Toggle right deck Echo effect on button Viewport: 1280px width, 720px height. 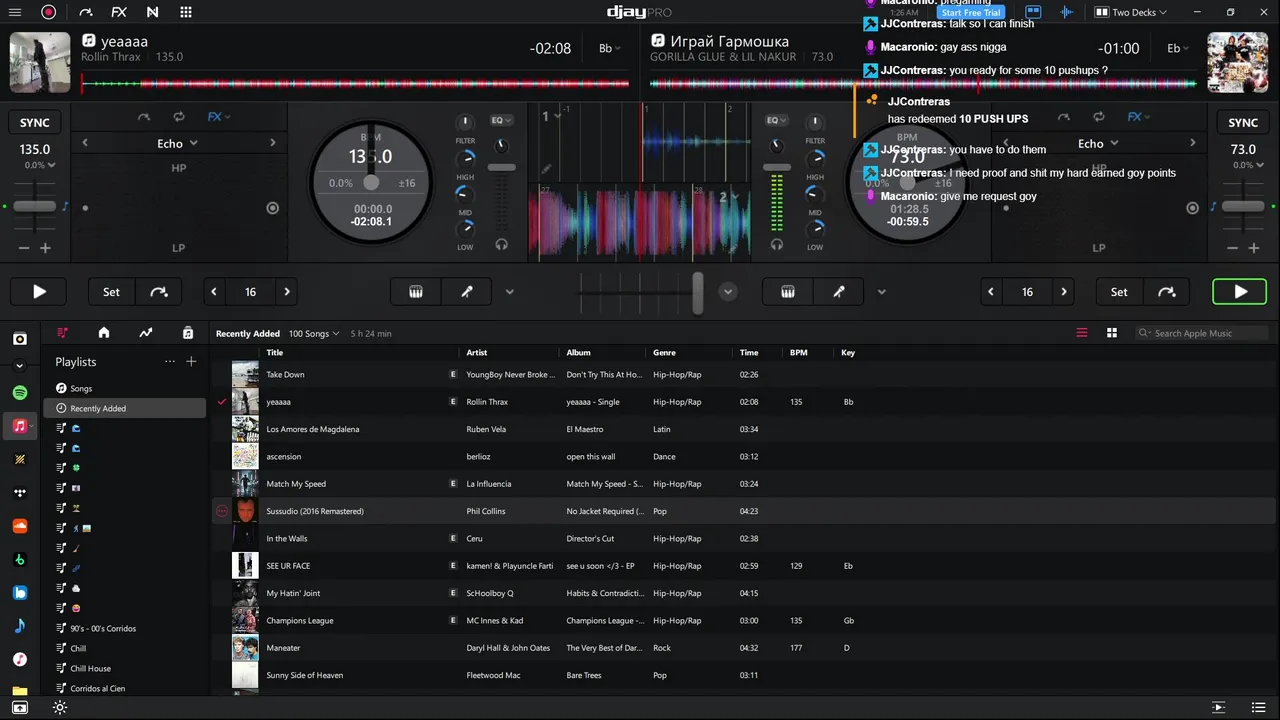1192,208
